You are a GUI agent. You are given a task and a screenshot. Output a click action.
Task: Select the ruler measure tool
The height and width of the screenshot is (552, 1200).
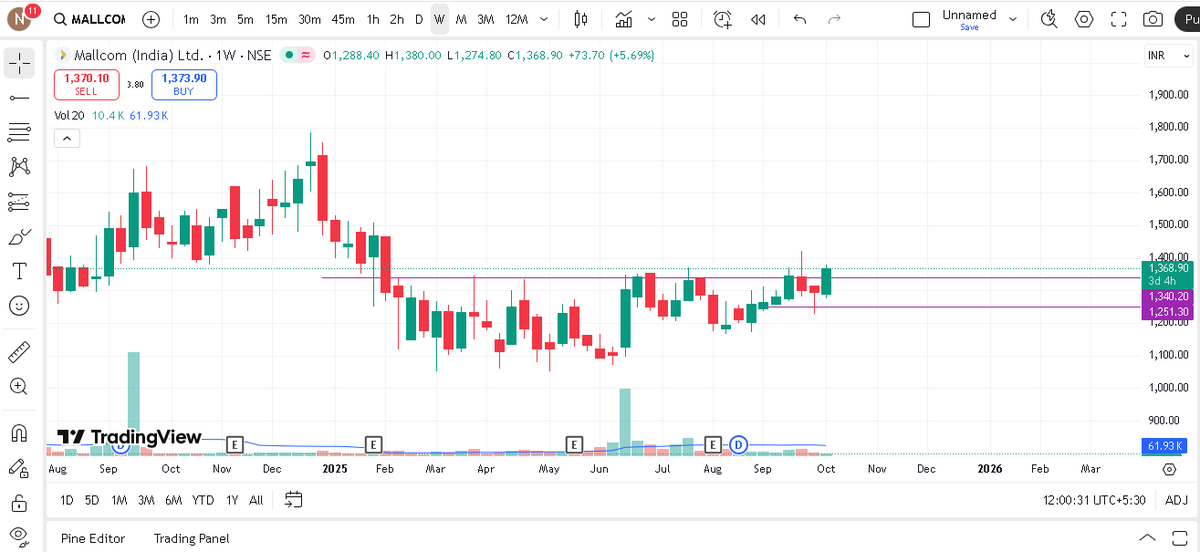pyautogui.click(x=18, y=351)
